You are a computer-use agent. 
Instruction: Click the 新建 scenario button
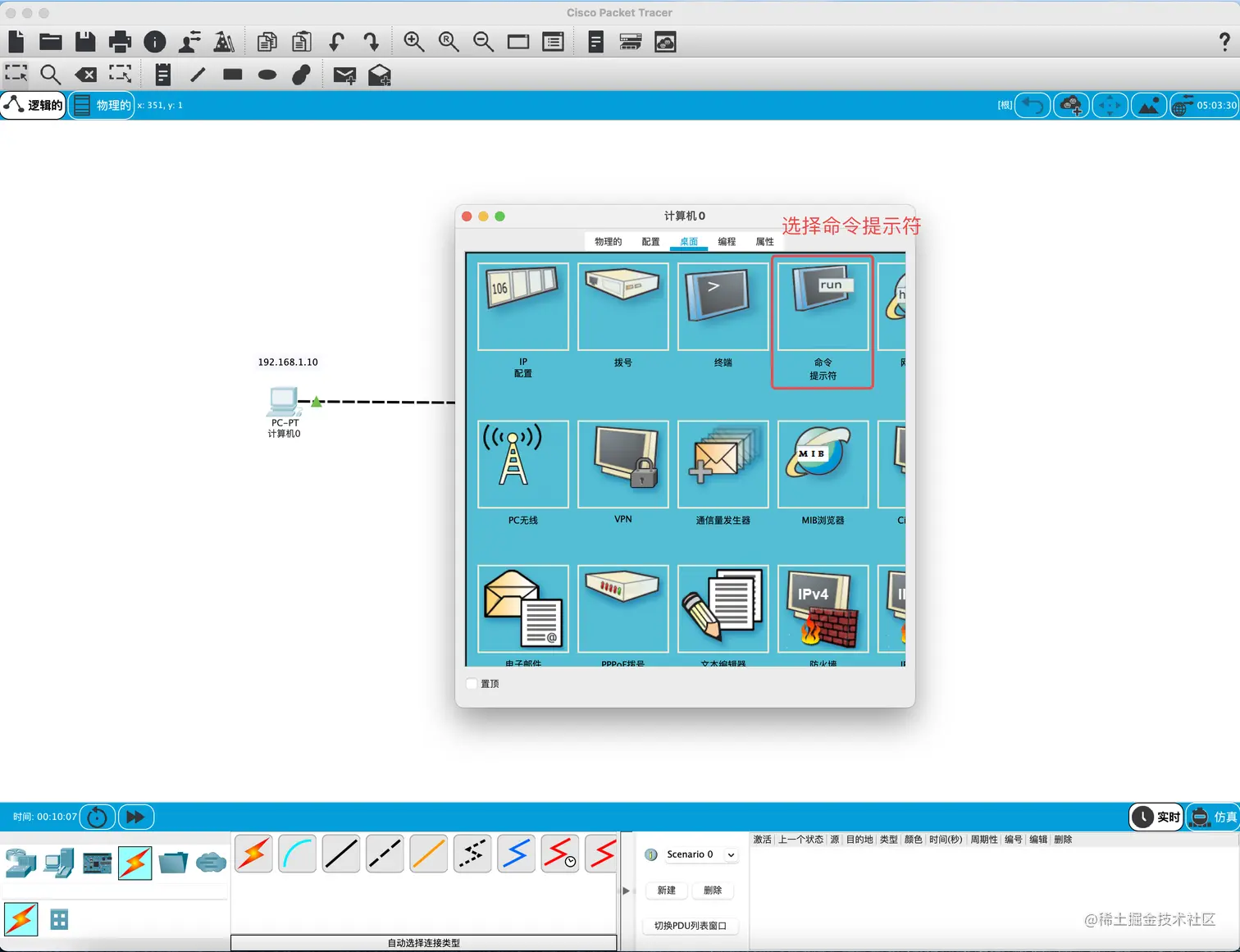pos(667,891)
